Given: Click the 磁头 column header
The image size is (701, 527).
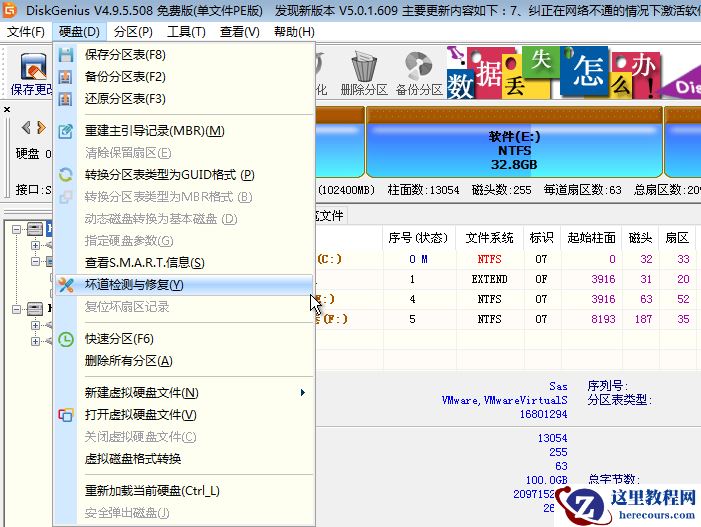Looking at the screenshot, I should pos(640,238).
